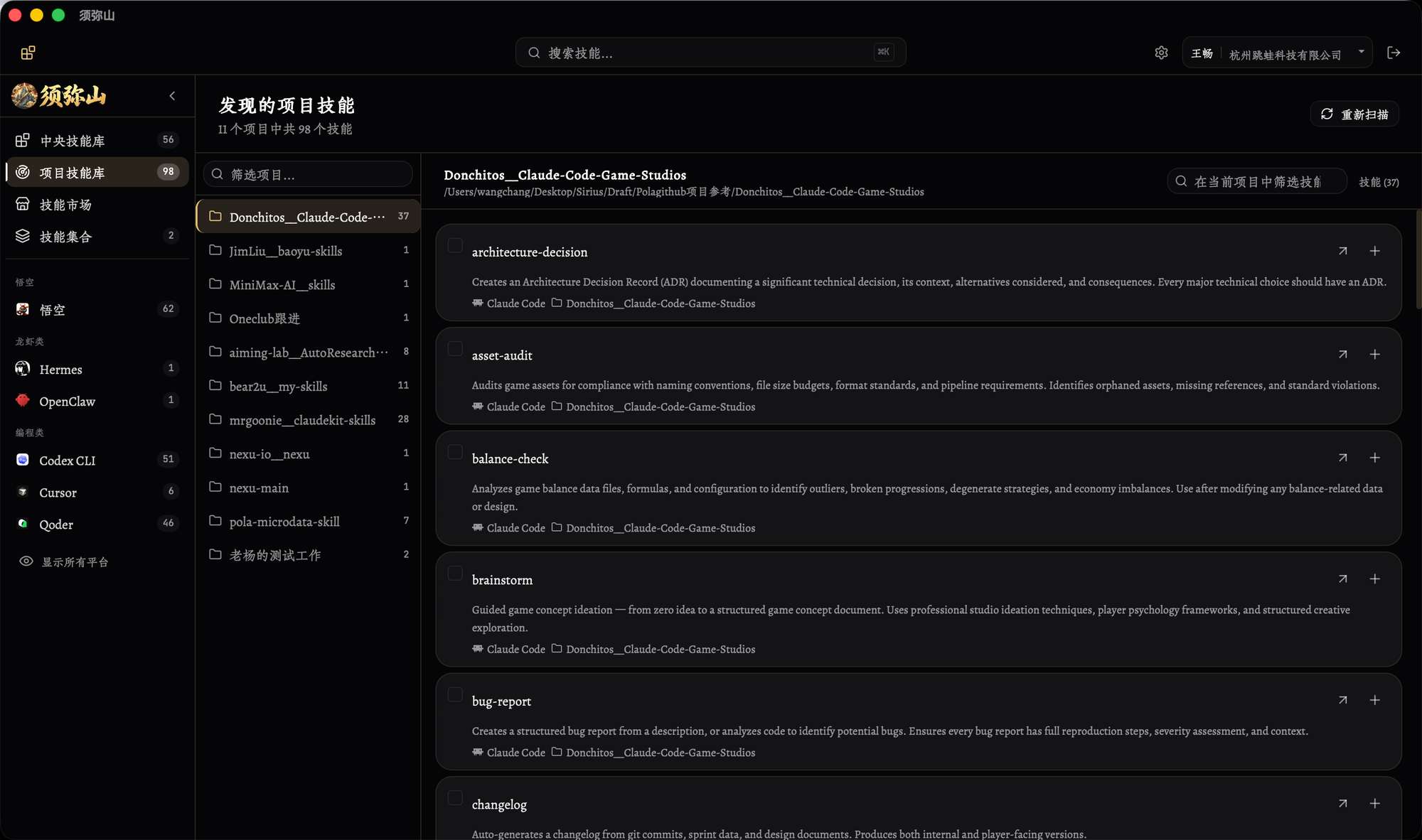The height and width of the screenshot is (840, 1422).
Task: Focus the 搜索技能 search field
Action: coord(710,53)
